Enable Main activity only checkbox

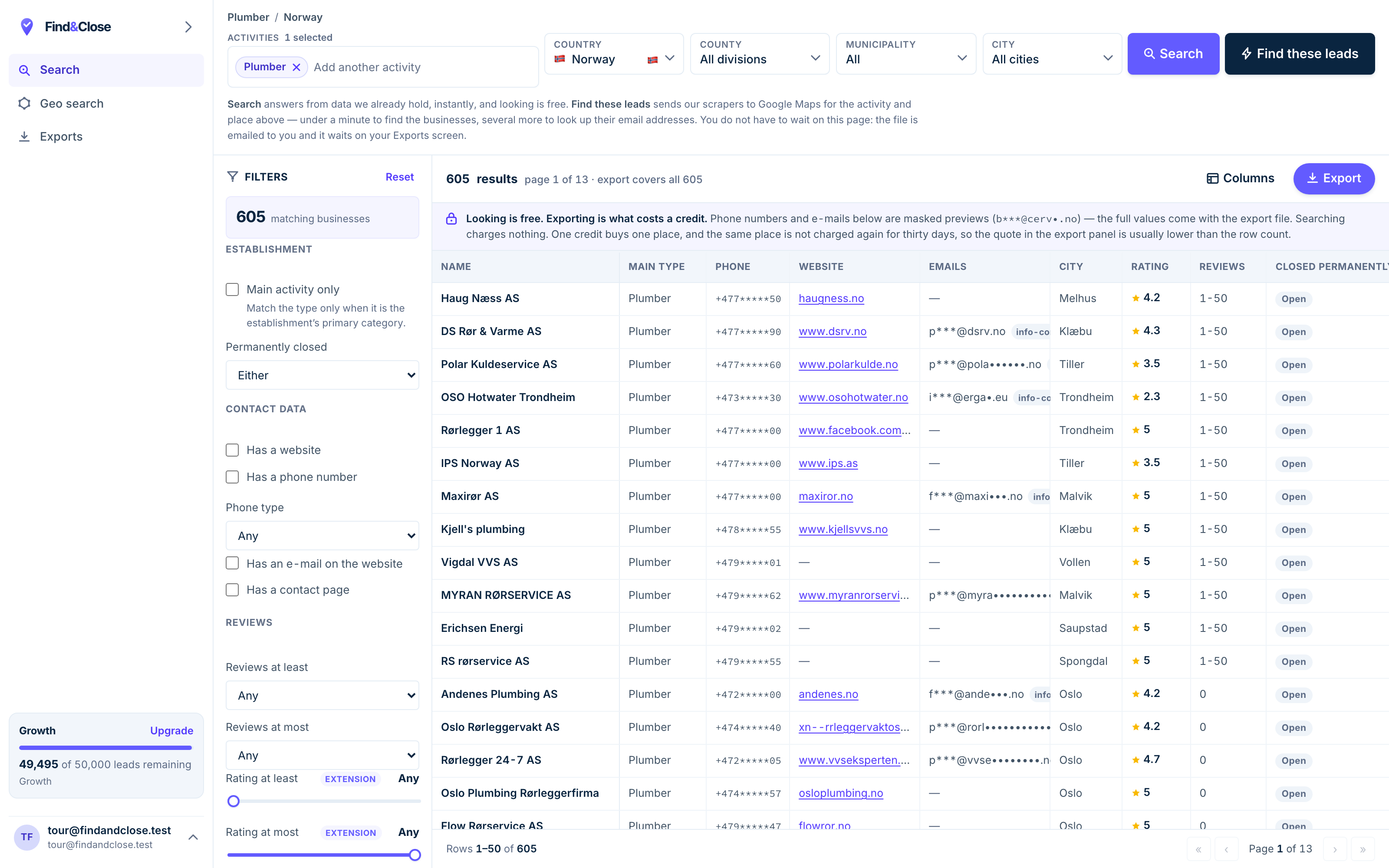232,289
